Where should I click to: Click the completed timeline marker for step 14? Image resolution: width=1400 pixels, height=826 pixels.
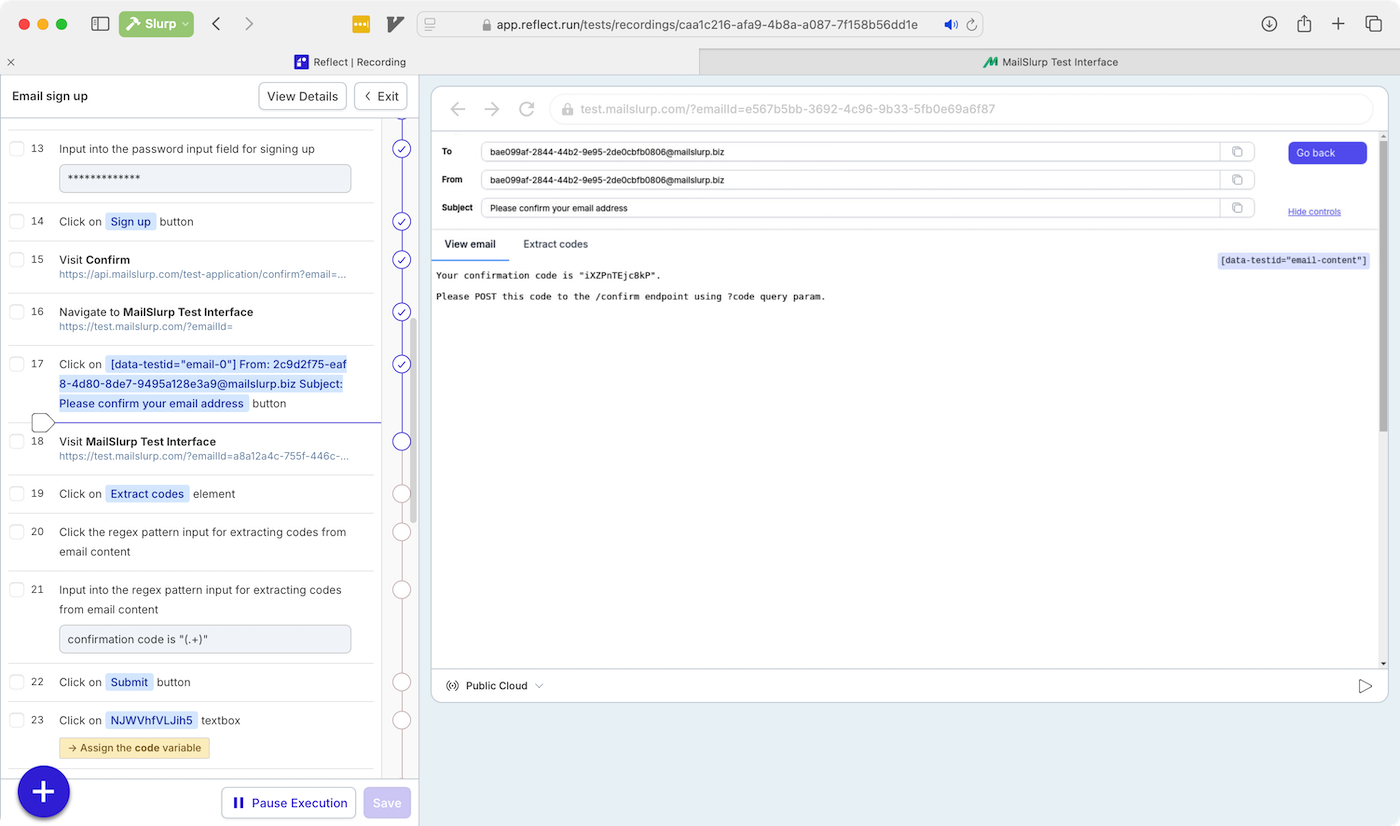pyautogui.click(x=402, y=221)
